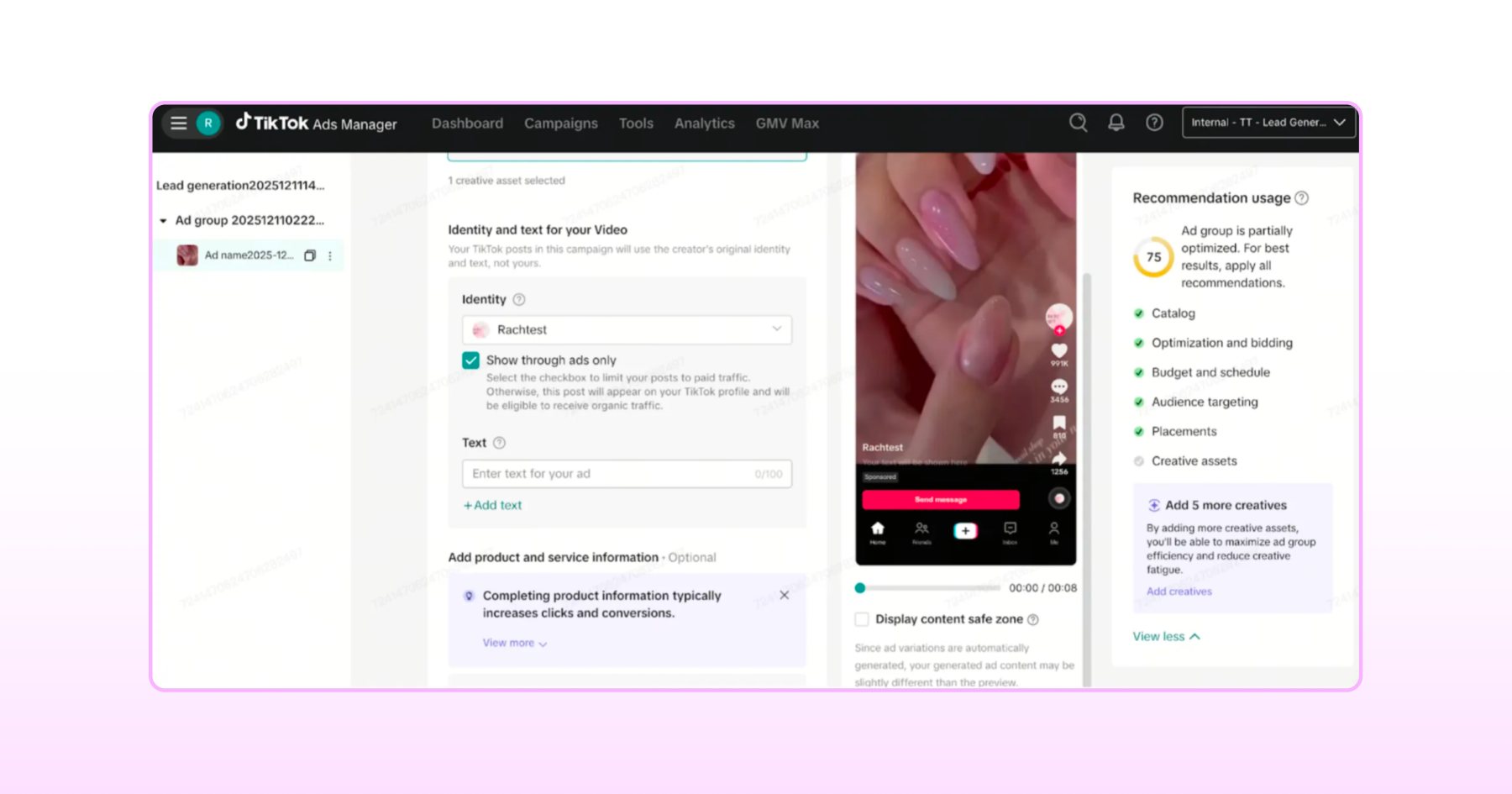Image resolution: width=1512 pixels, height=794 pixels.
Task: Dismiss the product information tip
Action: [x=784, y=595]
